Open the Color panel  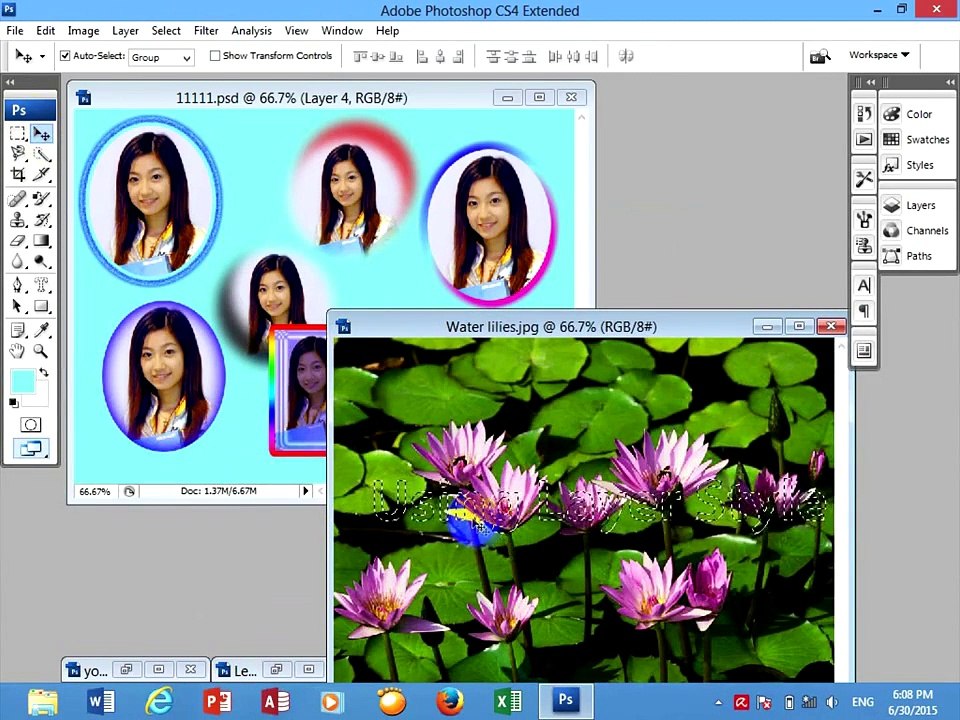[x=917, y=114]
